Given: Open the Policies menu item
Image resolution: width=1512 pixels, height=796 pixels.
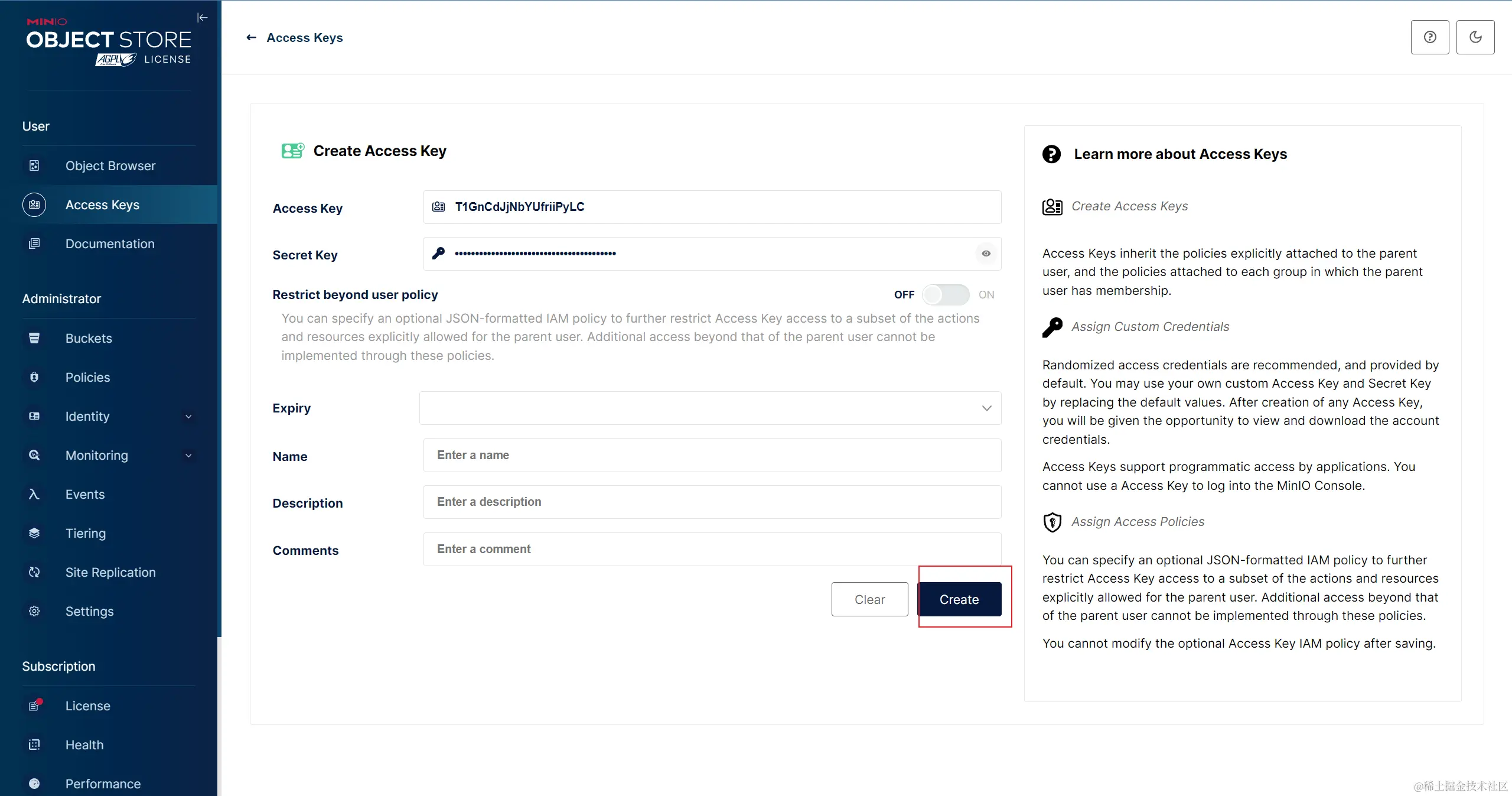Looking at the screenshot, I should click(x=87, y=378).
